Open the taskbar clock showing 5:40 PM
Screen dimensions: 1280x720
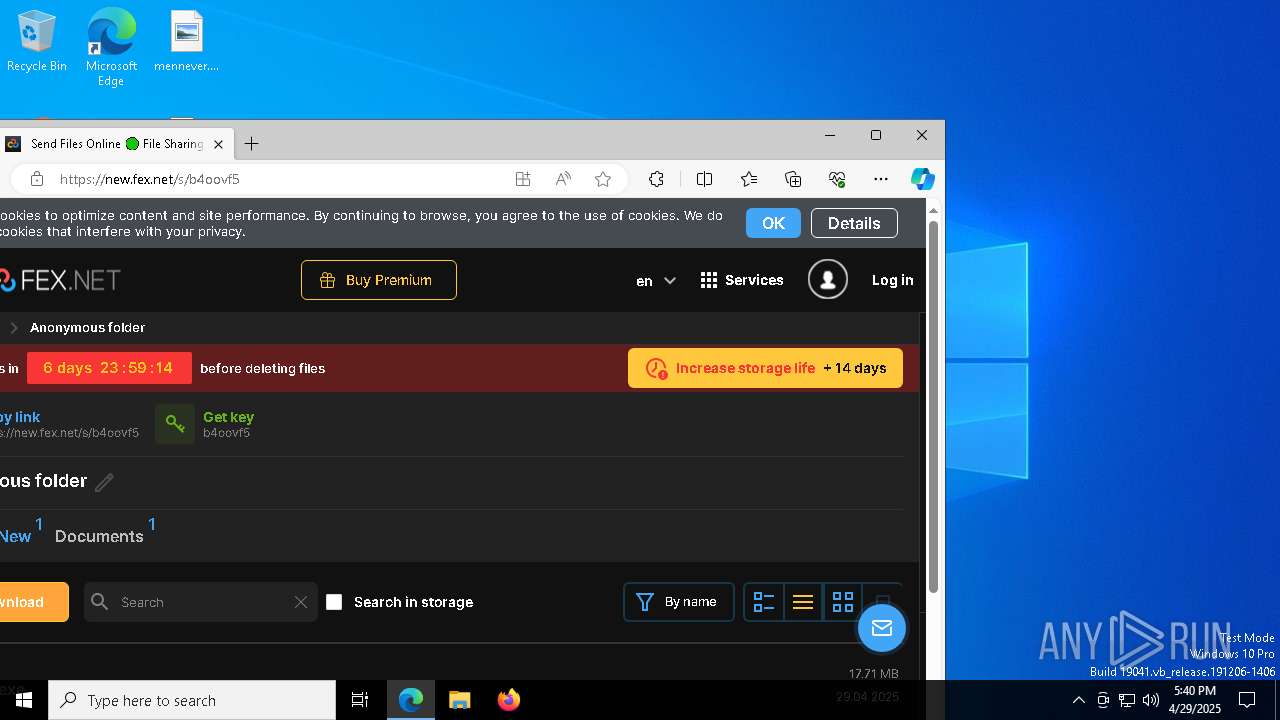point(1195,700)
